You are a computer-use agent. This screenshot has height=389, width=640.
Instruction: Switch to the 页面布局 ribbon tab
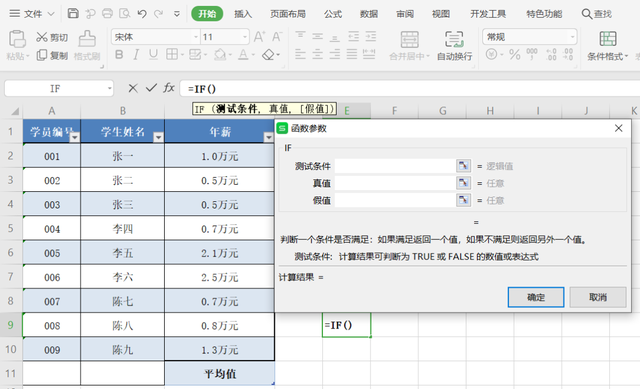(288, 14)
